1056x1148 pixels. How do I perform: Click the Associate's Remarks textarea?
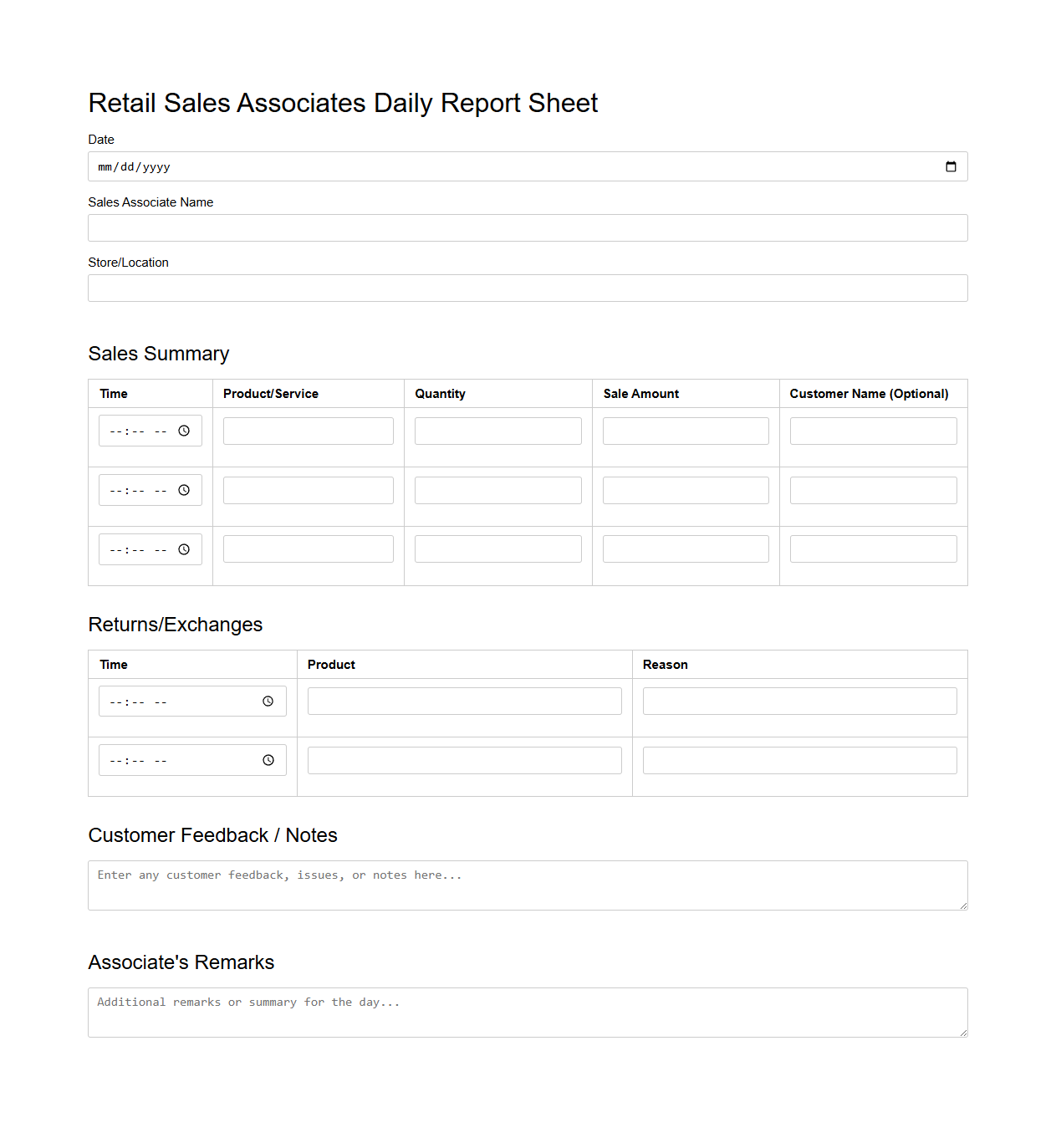[x=528, y=1012]
